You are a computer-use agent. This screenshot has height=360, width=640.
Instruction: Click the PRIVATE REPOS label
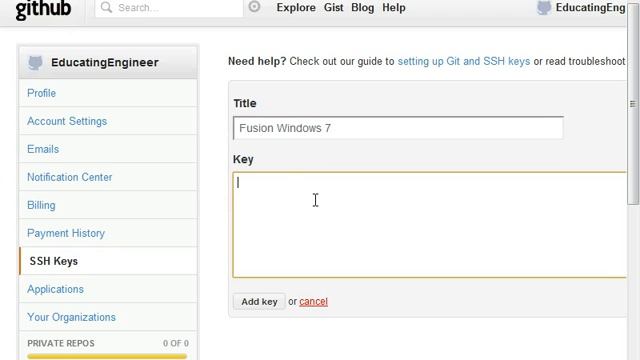pos(61,343)
